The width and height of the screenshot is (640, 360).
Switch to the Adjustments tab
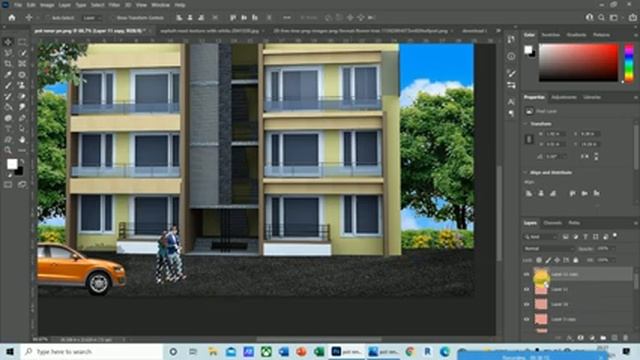[564, 98]
